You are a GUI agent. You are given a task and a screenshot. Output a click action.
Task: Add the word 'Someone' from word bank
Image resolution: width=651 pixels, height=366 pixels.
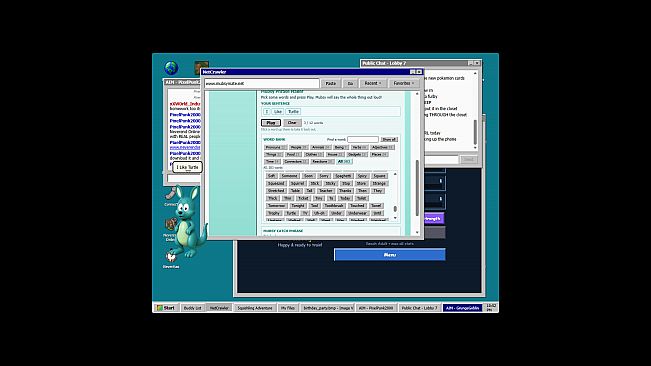[289, 176]
